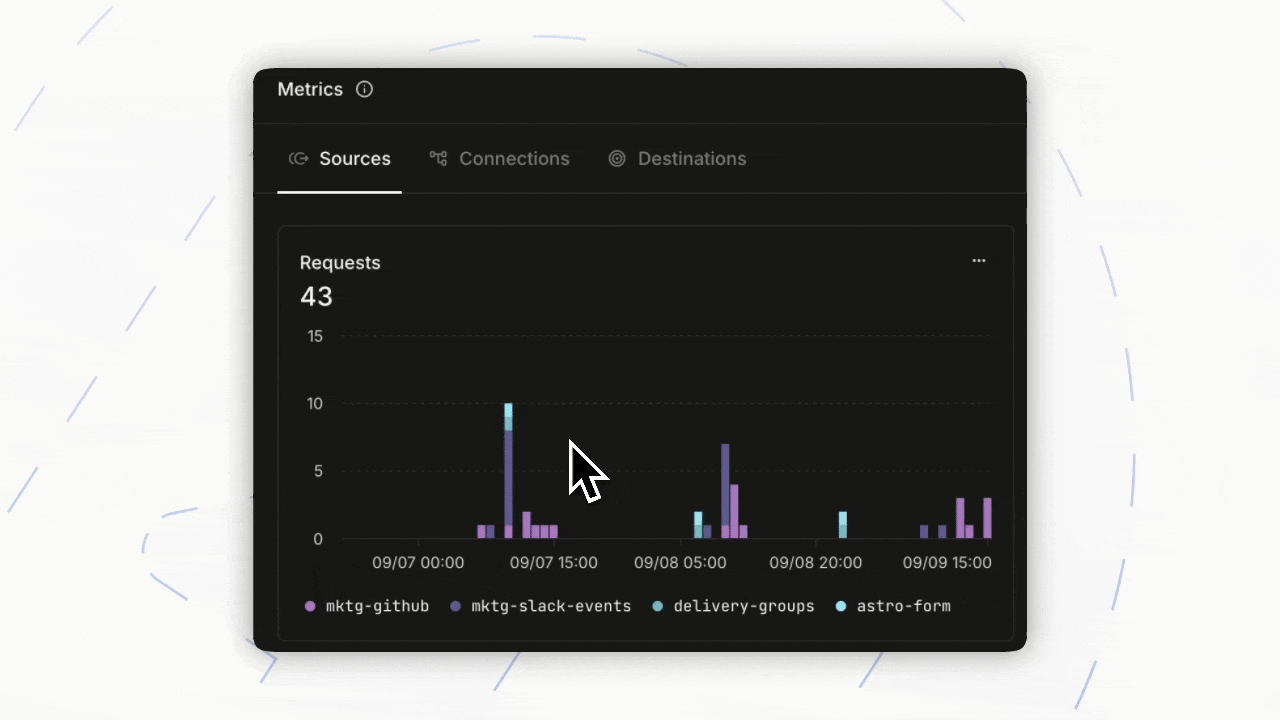Click the Connections tab node icon
The image size is (1280, 720).
pyautogui.click(x=438, y=158)
